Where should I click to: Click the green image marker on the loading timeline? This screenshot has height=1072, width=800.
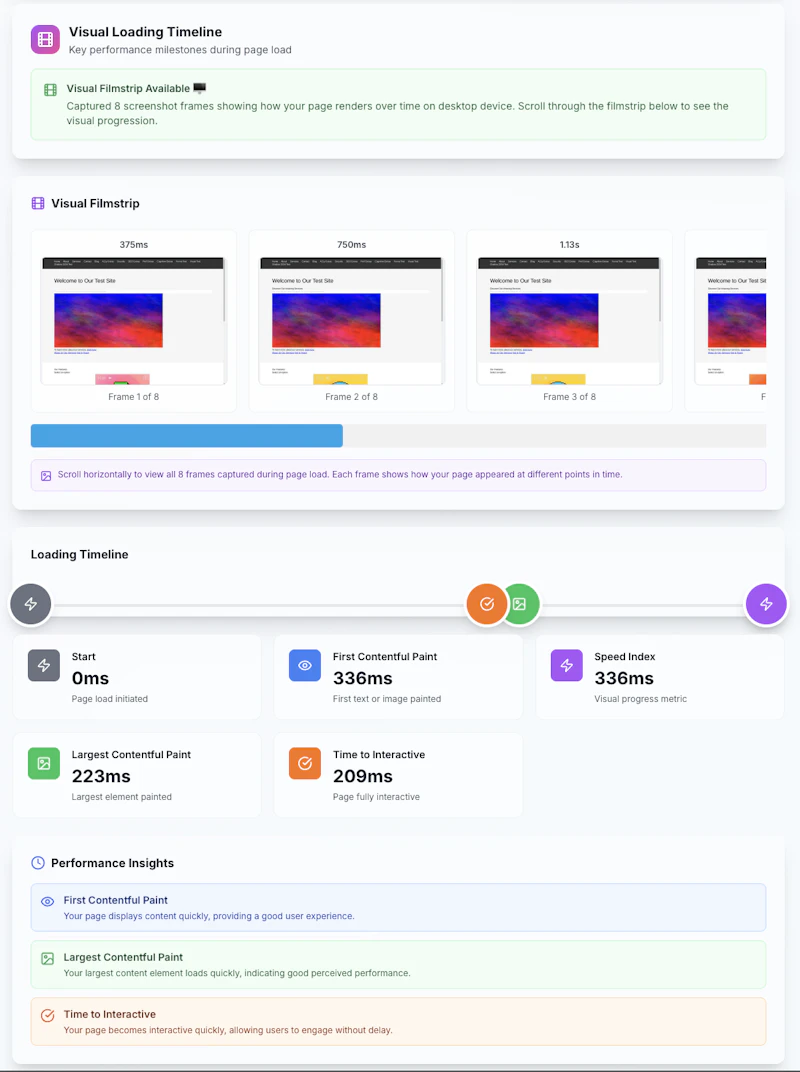[x=522, y=604]
